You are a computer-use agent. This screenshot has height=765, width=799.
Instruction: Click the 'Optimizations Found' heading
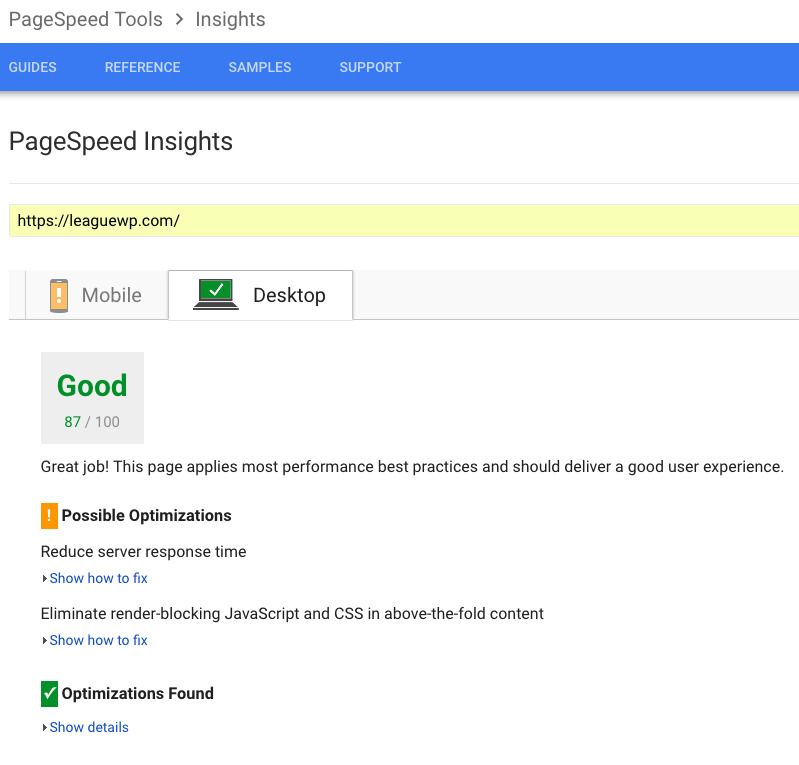[138, 693]
